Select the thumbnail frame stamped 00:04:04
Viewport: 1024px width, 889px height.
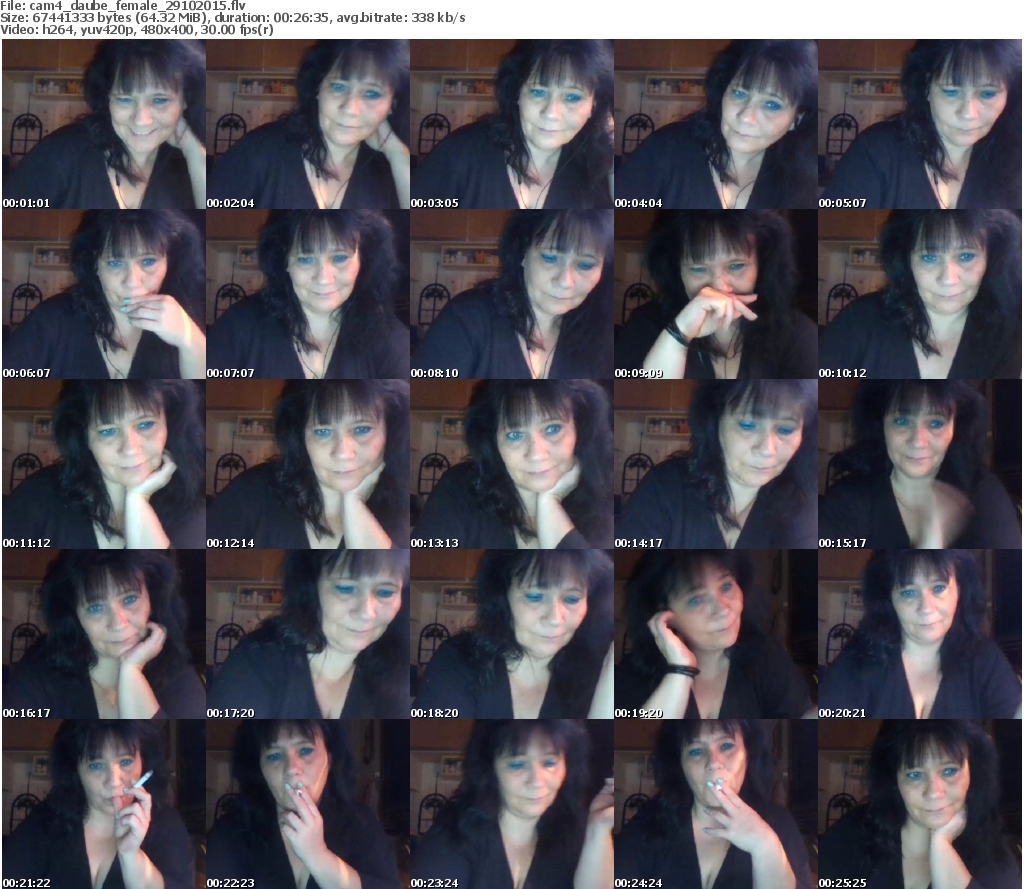(716, 124)
